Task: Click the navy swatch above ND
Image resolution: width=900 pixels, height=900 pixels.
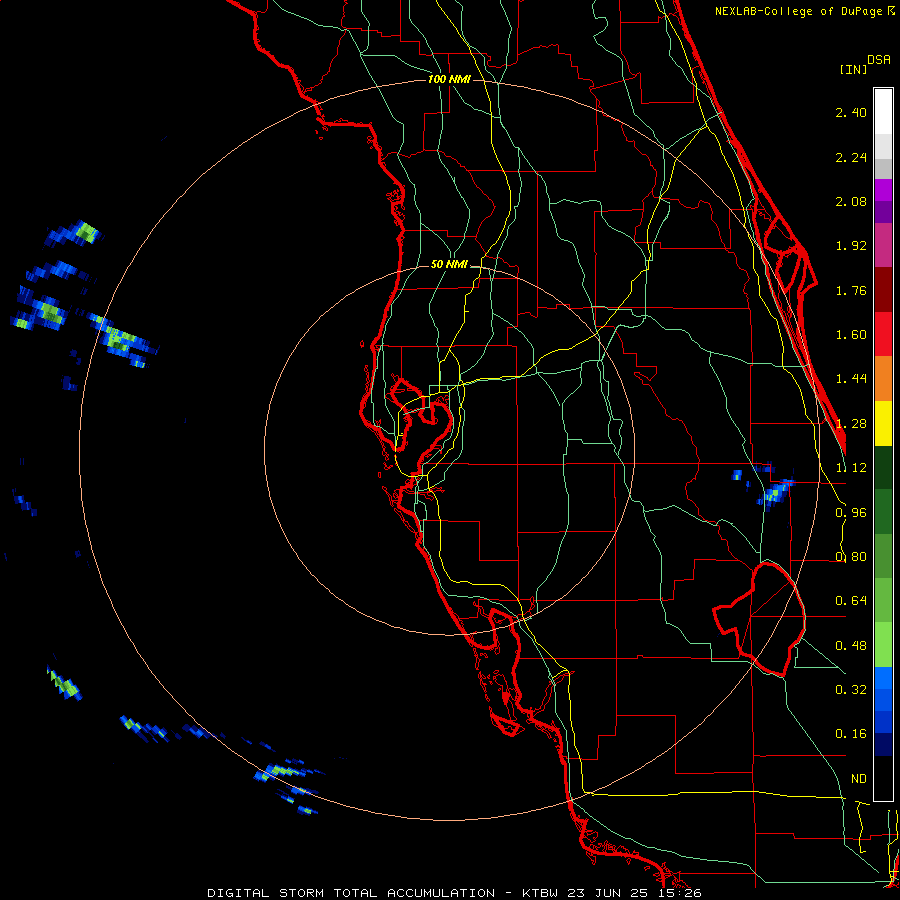Action: [883, 744]
